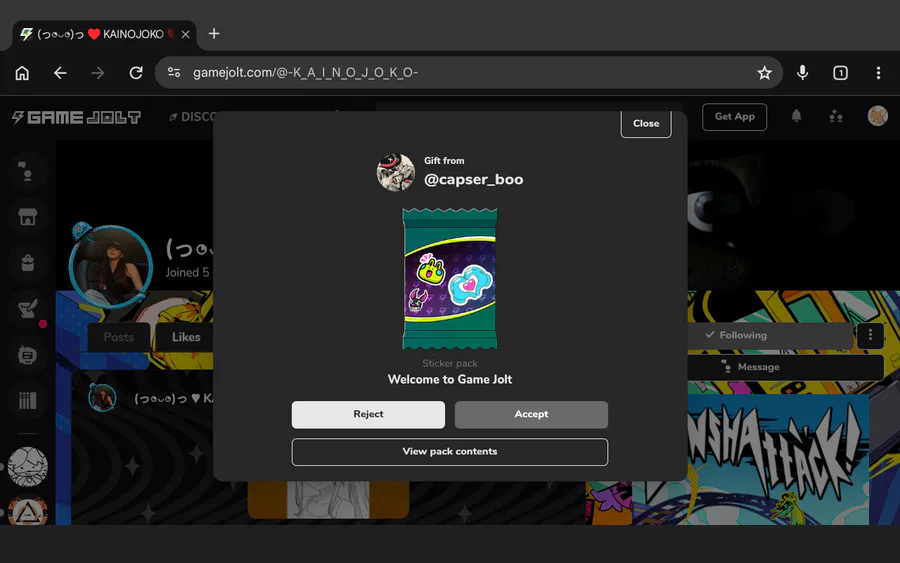The height and width of the screenshot is (563, 900).
Task: Click View pack contents
Action: 450,452
